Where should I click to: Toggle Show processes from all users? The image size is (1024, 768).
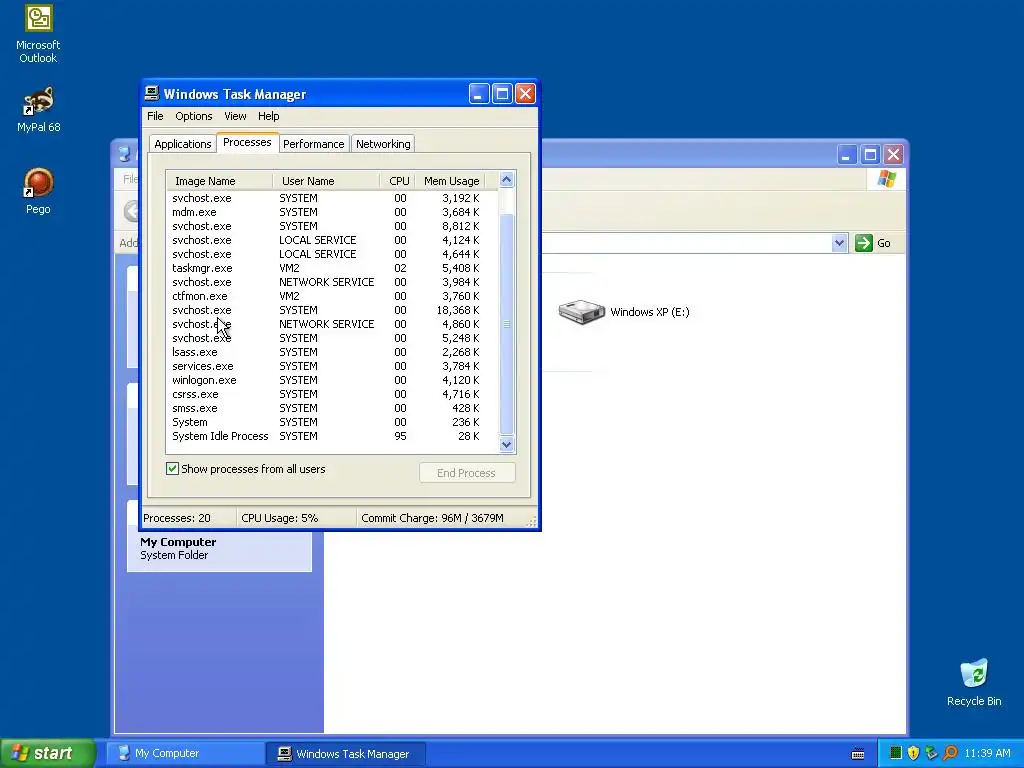(x=172, y=468)
